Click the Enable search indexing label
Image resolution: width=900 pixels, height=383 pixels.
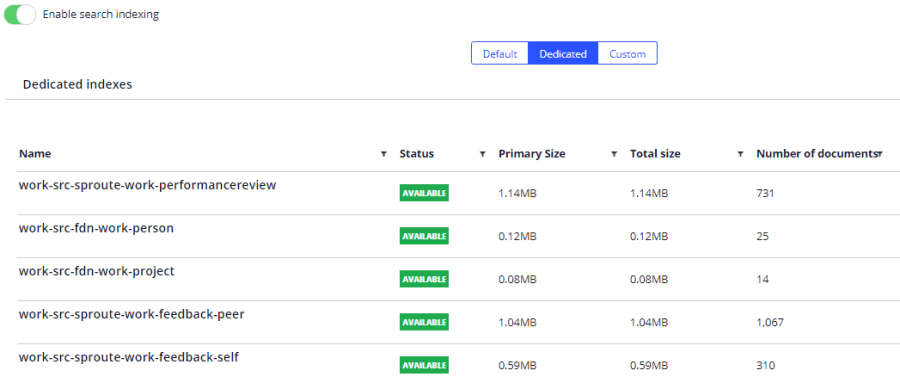pos(101,15)
